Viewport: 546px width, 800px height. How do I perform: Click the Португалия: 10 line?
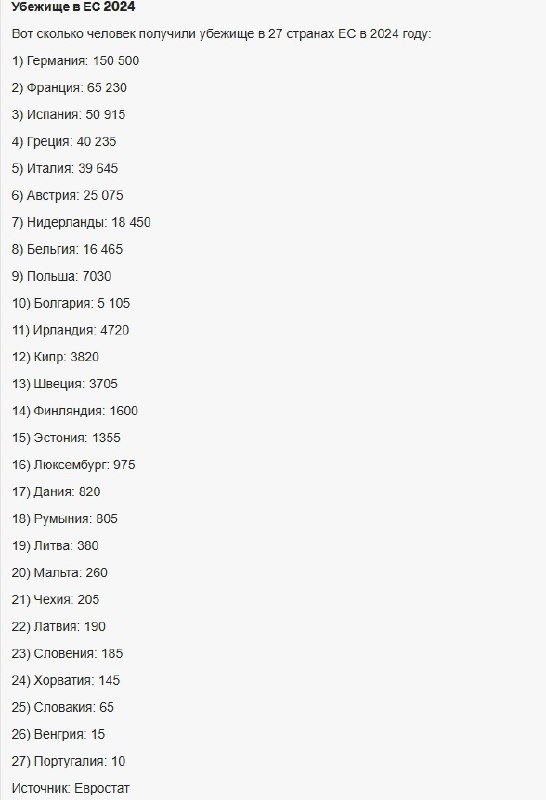tap(68, 761)
